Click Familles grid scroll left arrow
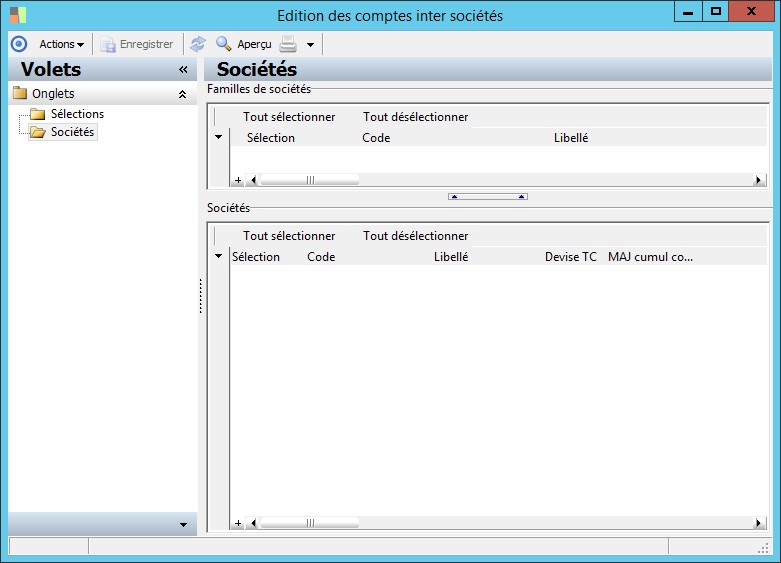This screenshot has height=563, width=781. coord(253,180)
